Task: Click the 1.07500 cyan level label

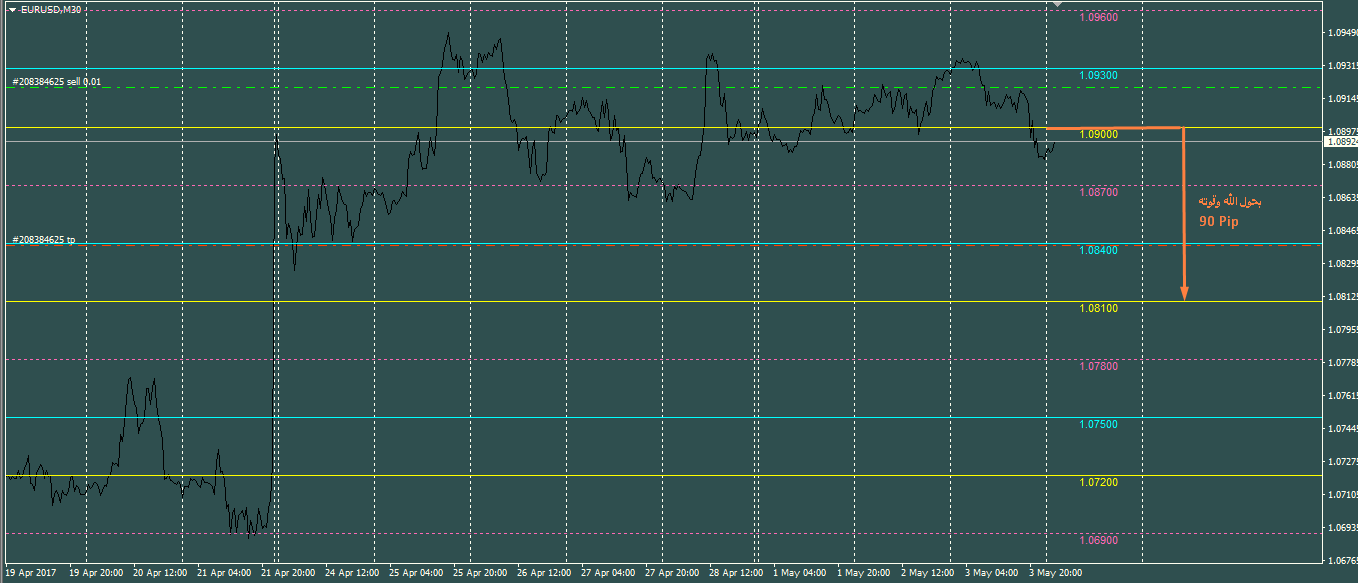Action: pyautogui.click(x=1099, y=424)
